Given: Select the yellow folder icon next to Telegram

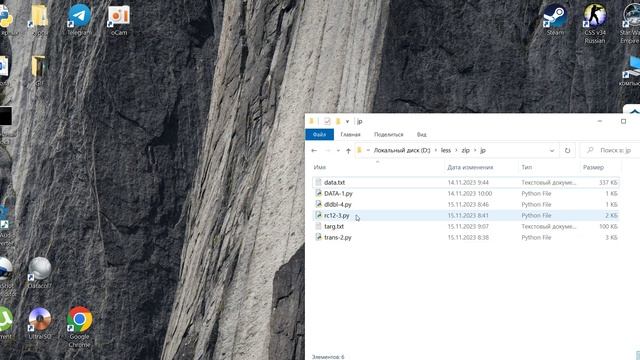Looking at the screenshot, I should [x=40, y=19].
